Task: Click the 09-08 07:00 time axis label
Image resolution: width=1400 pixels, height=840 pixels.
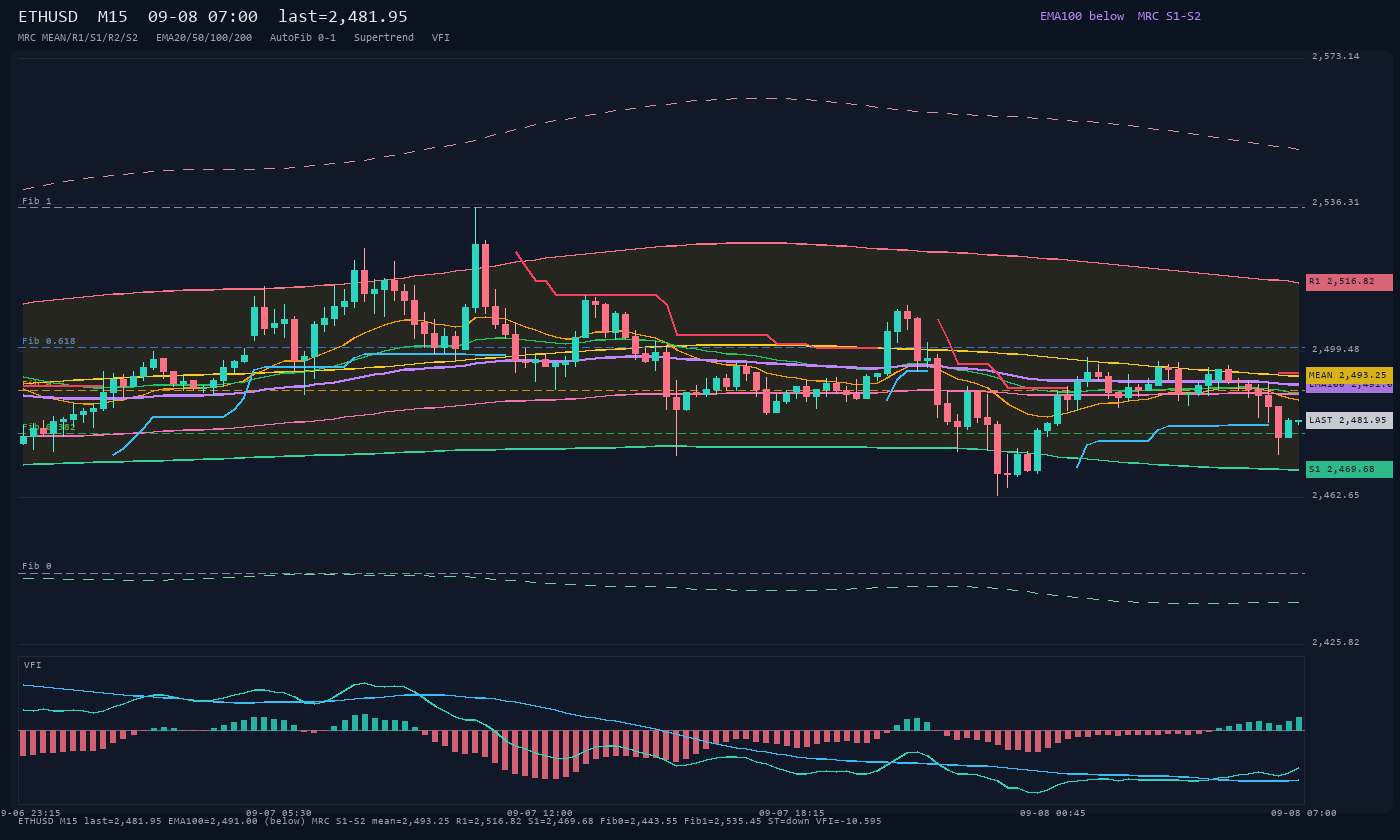Action: (1304, 813)
